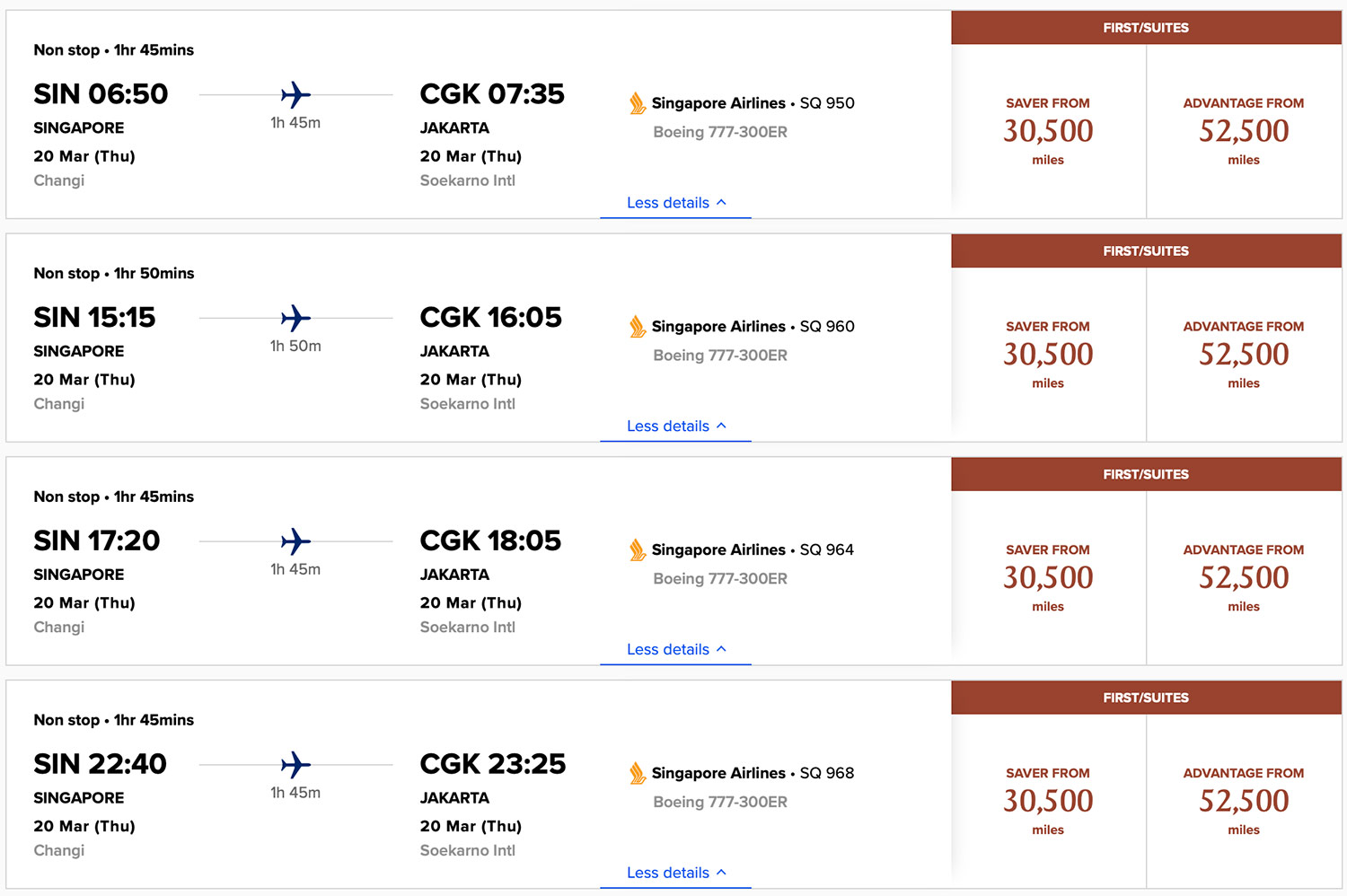
Task: Click the Singapore Airlines logo beside SQ 960
Action: tap(638, 327)
